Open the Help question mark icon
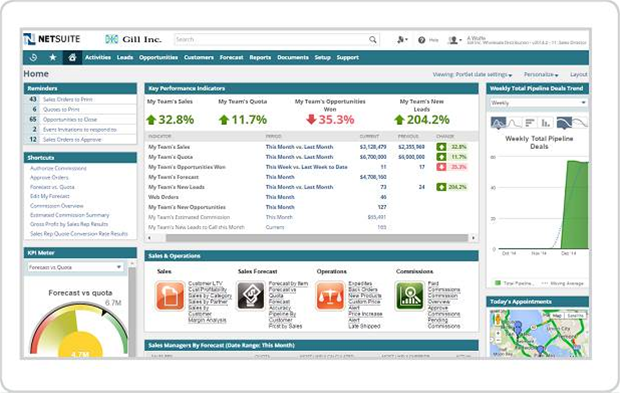Screen dimensions: 620x393 pos(422,40)
